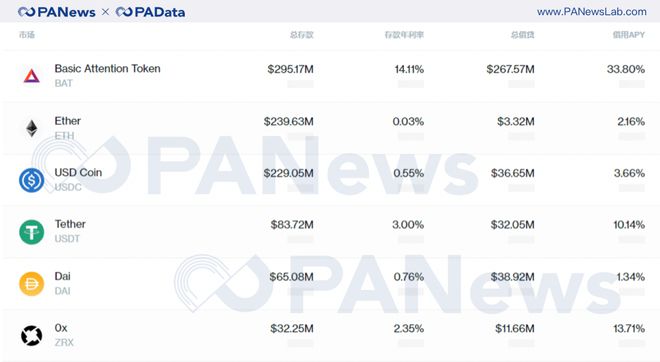Sort by the borrow APY column header
The width and height of the screenshot is (660, 362).
pos(628,35)
